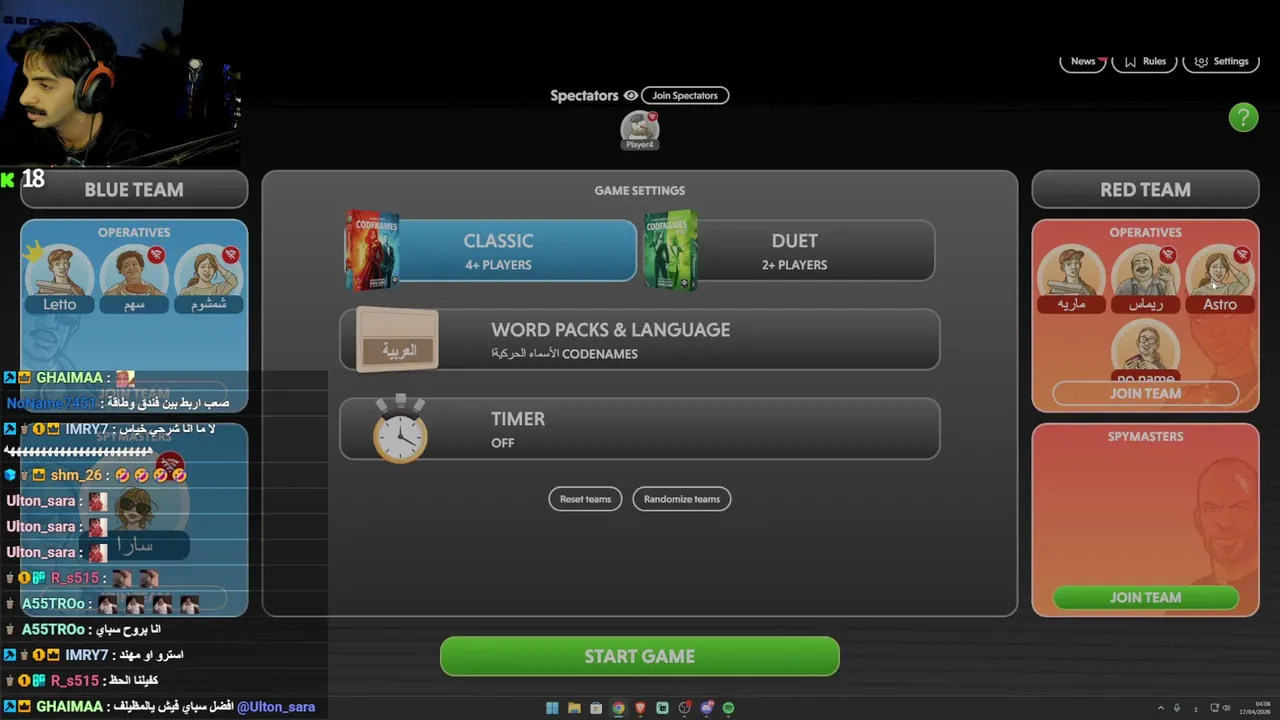Click the Red Team header
Screen dimensions: 1280x720
click(1145, 190)
